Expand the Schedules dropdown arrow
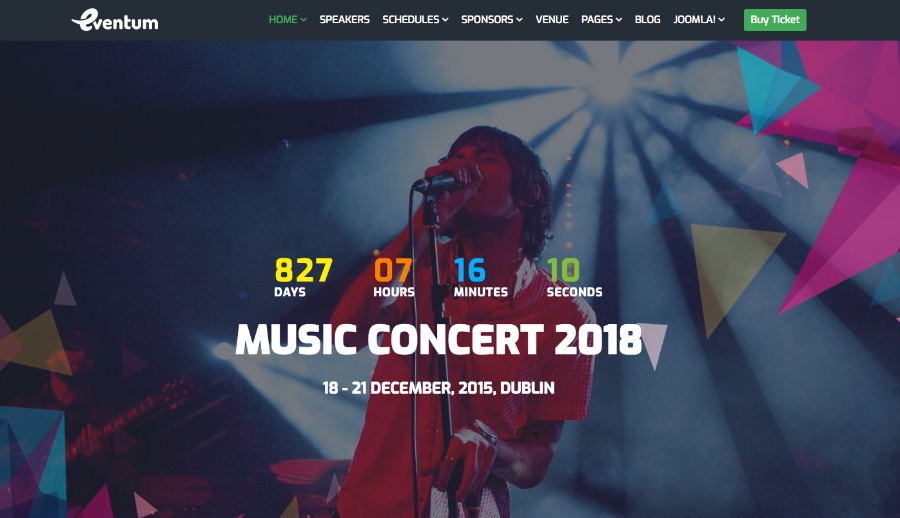900x518 pixels. tap(445, 20)
